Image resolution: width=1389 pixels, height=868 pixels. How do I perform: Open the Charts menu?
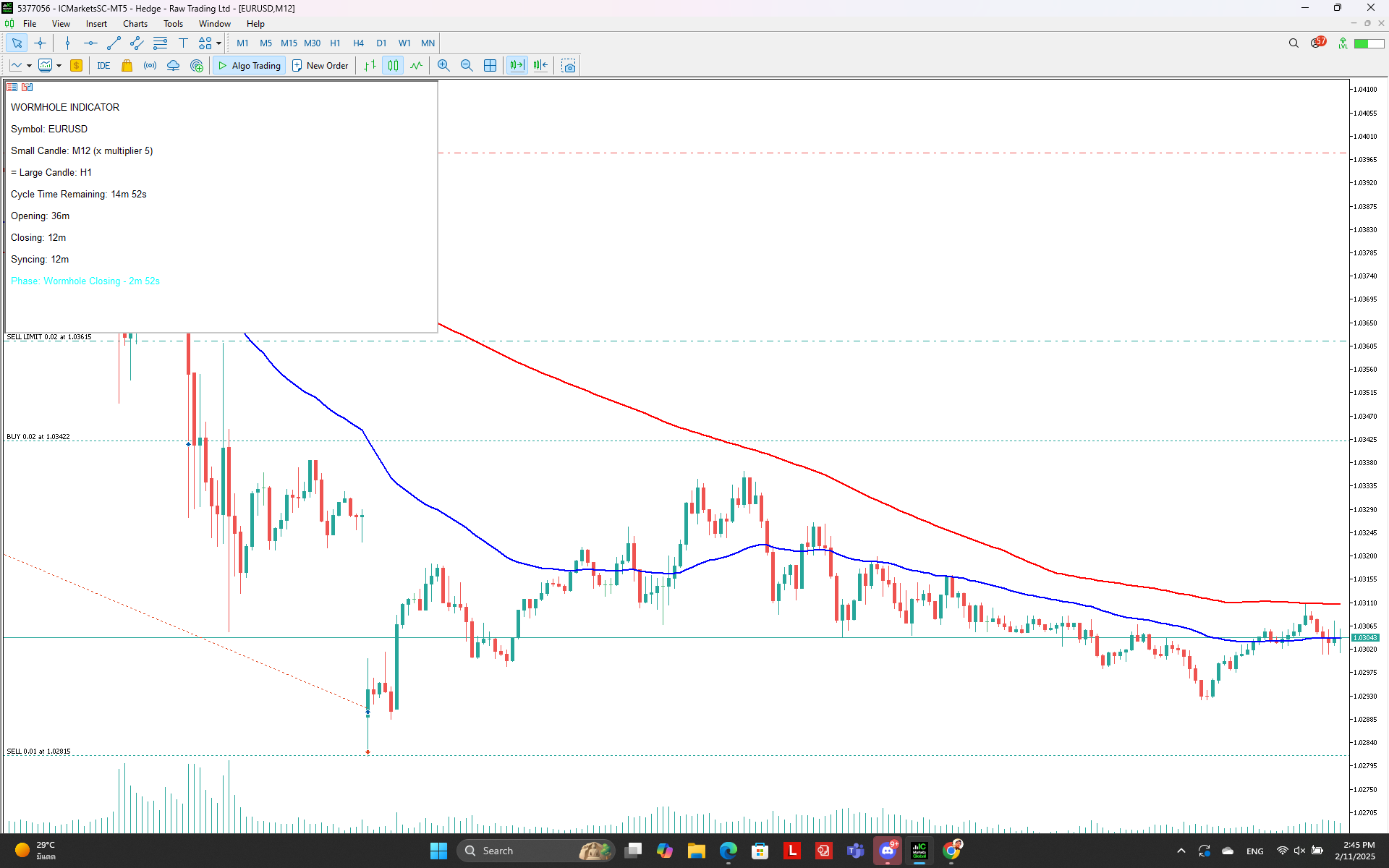point(135,24)
